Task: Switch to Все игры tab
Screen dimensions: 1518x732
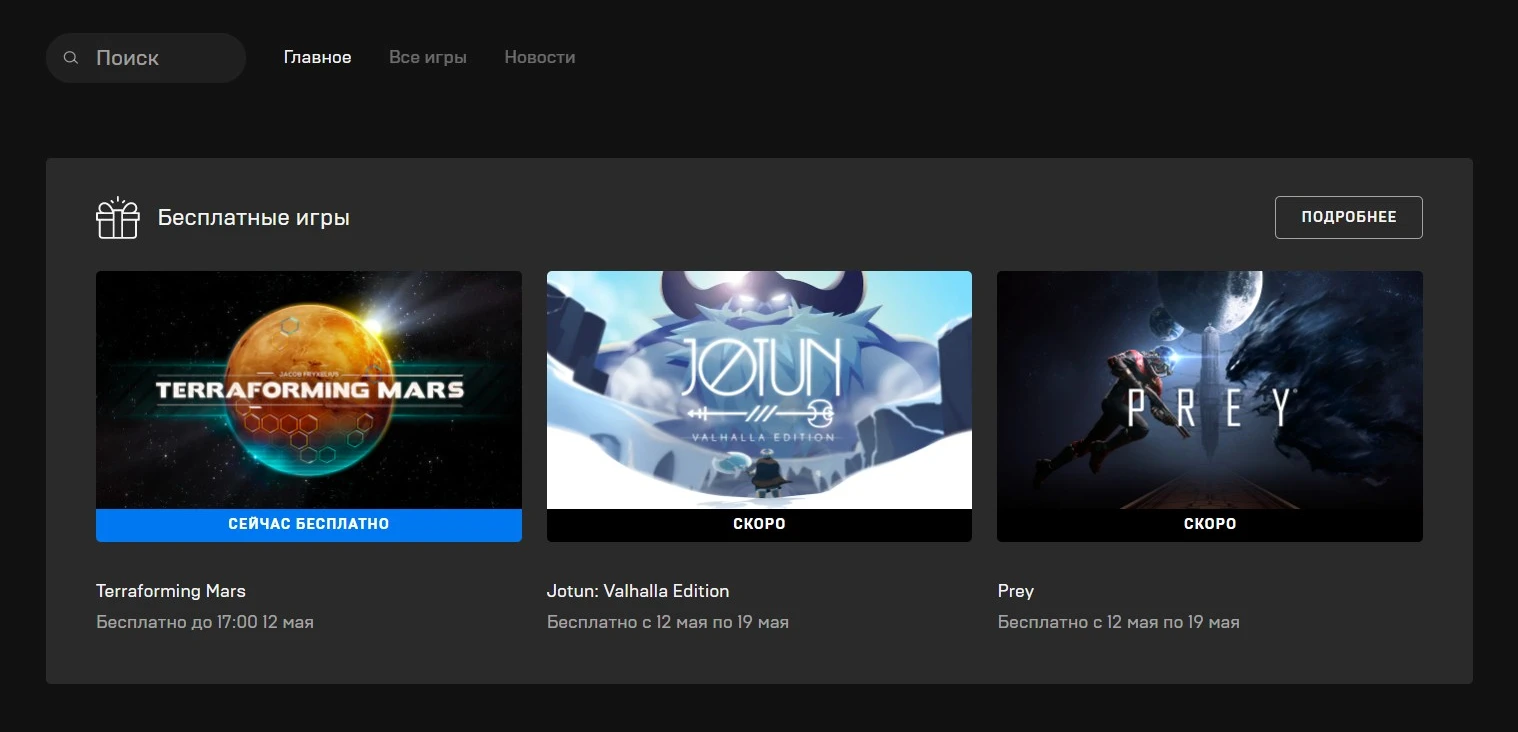Action: coord(428,58)
